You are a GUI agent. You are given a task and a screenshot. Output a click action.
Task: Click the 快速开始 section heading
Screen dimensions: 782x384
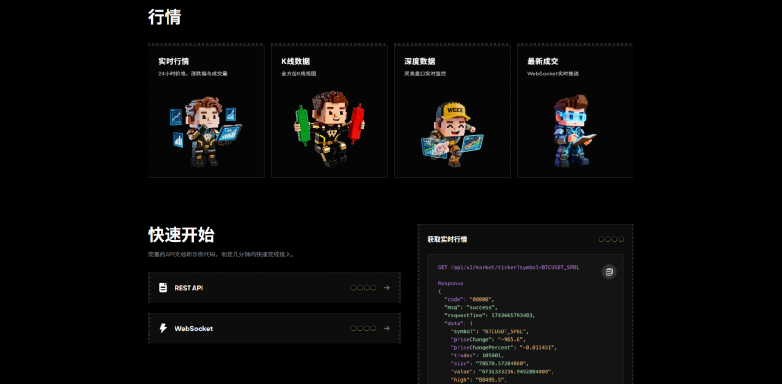[x=181, y=235]
